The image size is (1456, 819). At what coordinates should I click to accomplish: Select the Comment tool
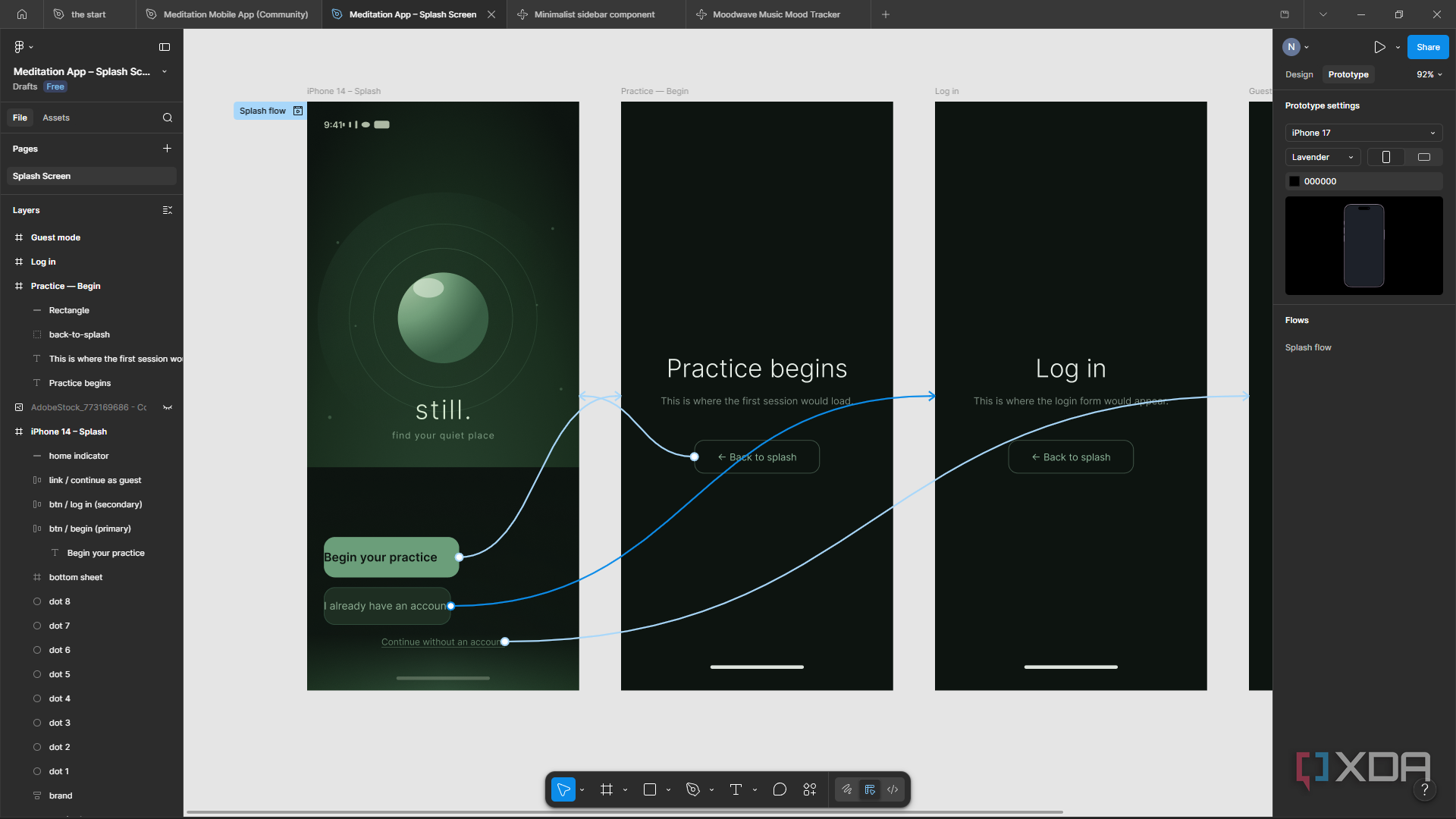pos(780,789)
